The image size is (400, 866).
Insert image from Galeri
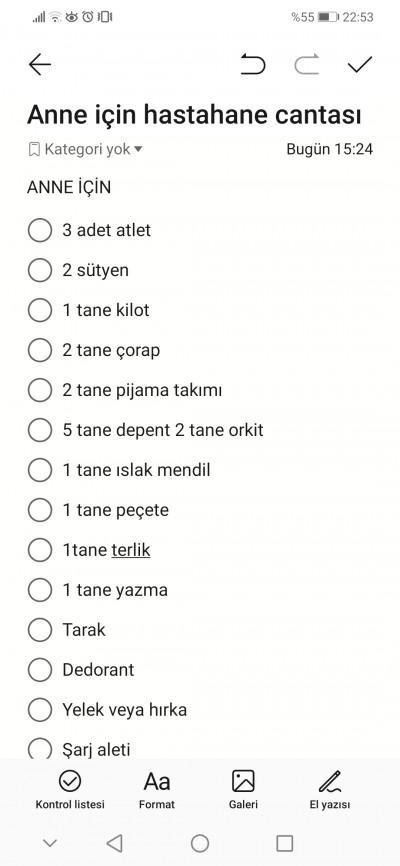pos(243,790)
